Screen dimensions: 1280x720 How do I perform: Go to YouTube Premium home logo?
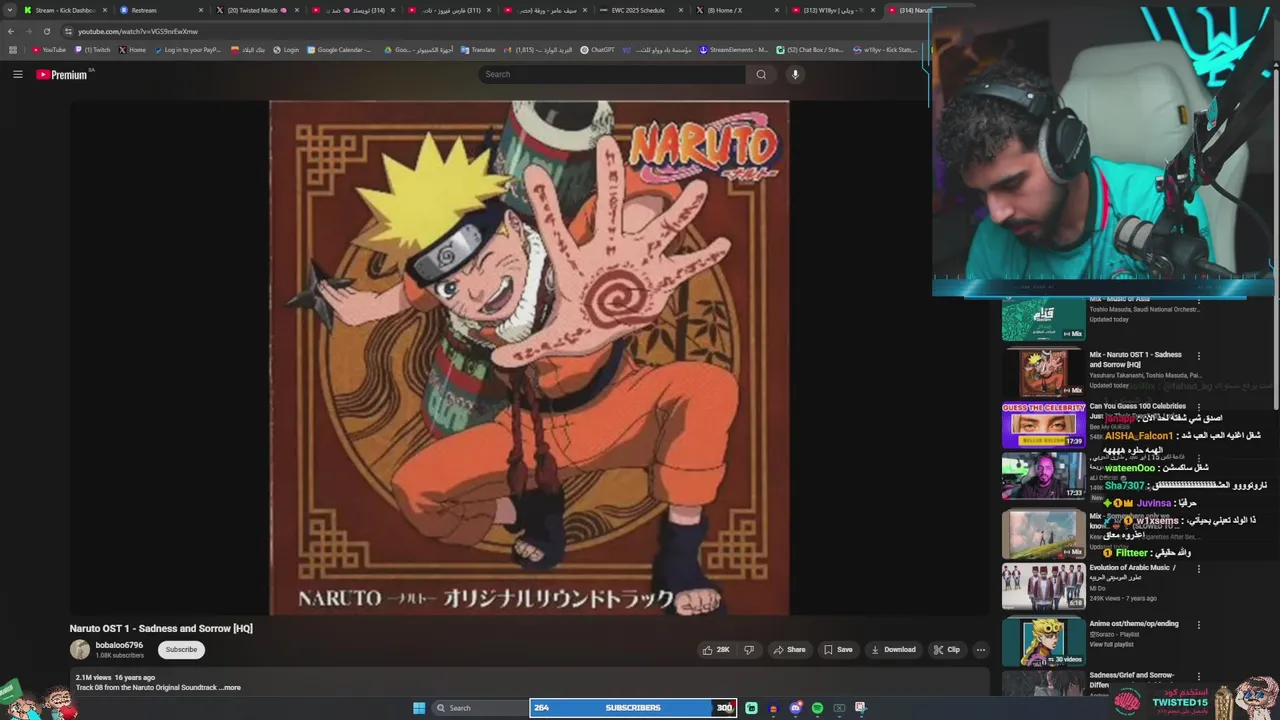click(62, 75)
